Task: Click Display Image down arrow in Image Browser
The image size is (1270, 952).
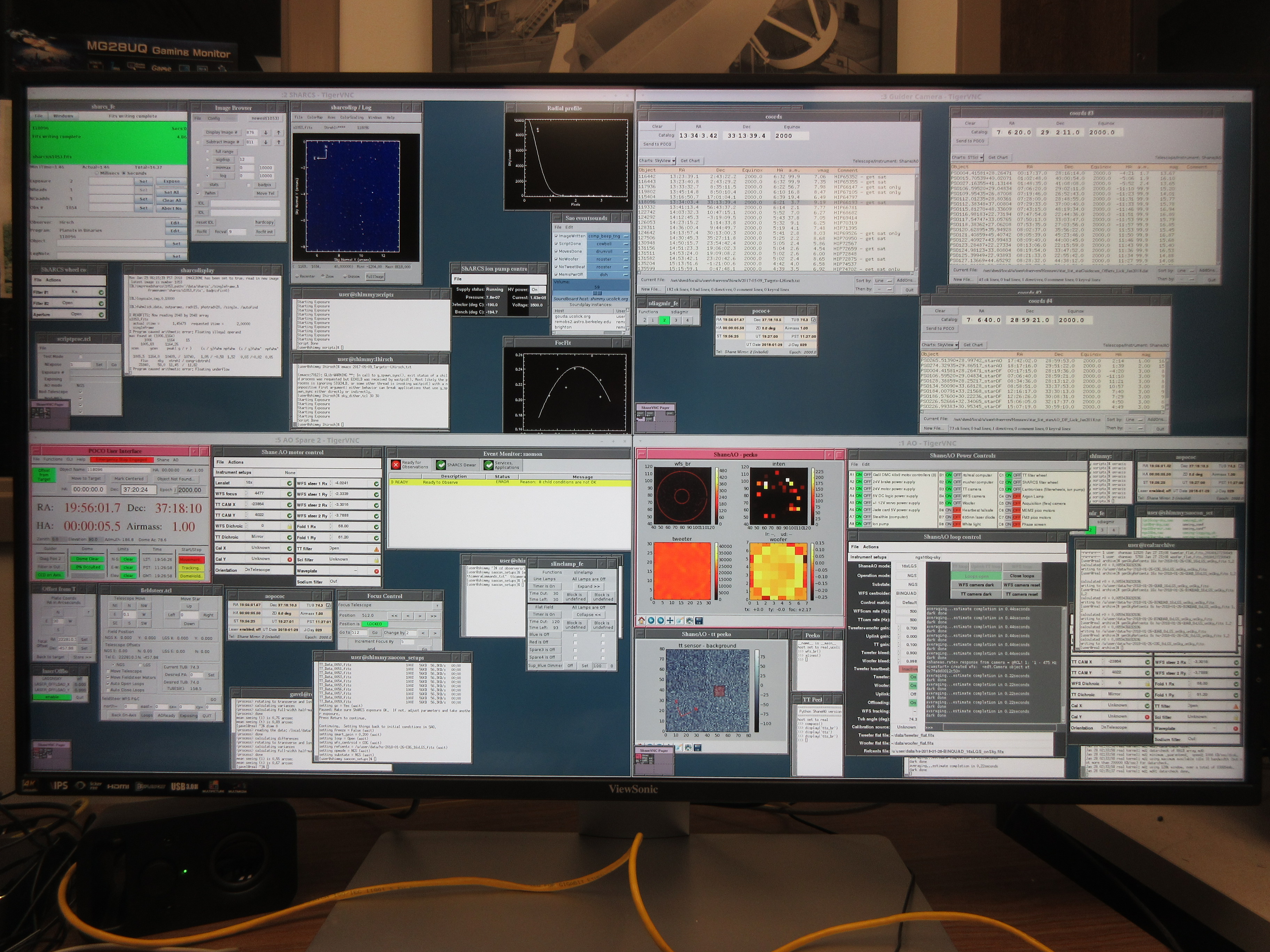Action: [266, 133]
